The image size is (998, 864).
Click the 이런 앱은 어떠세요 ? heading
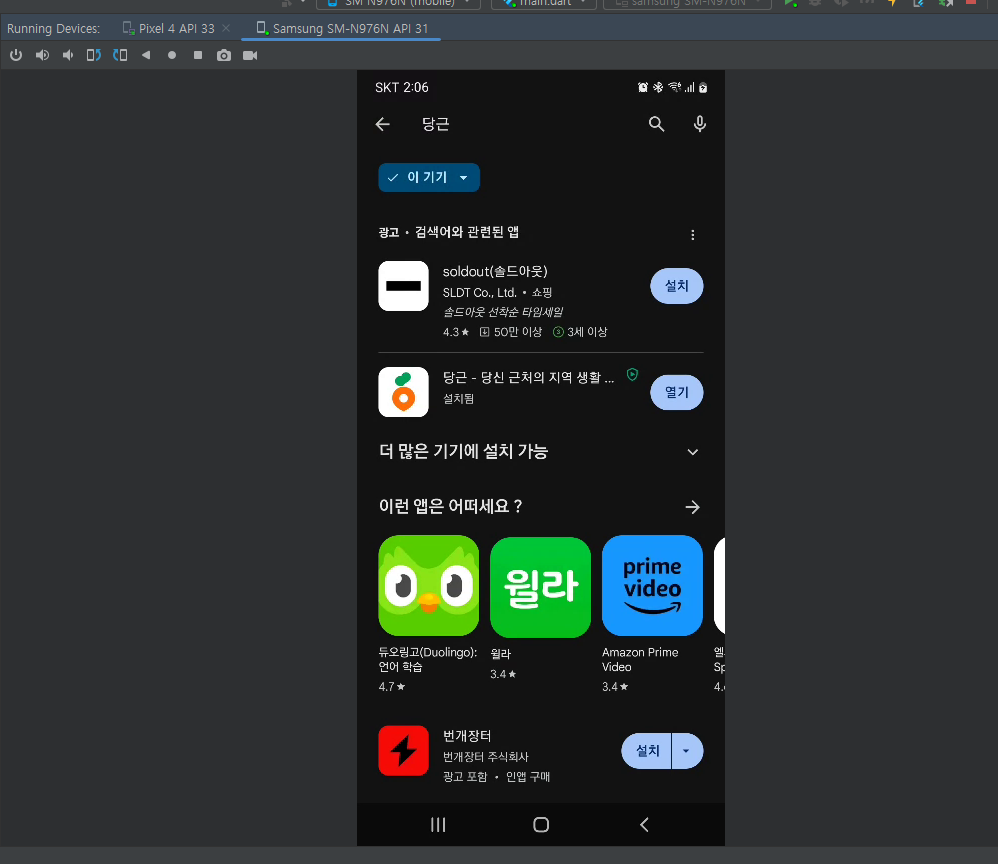tap(451, 507)
